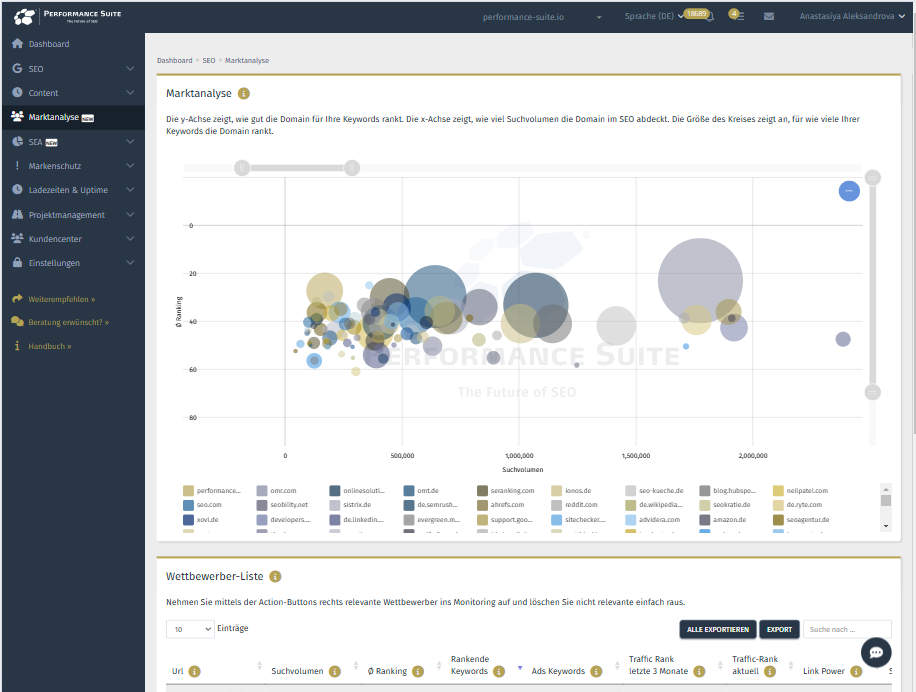
Task: Expand Ladezeiten & Uptime menu
Action: click(x=130, y=190)
